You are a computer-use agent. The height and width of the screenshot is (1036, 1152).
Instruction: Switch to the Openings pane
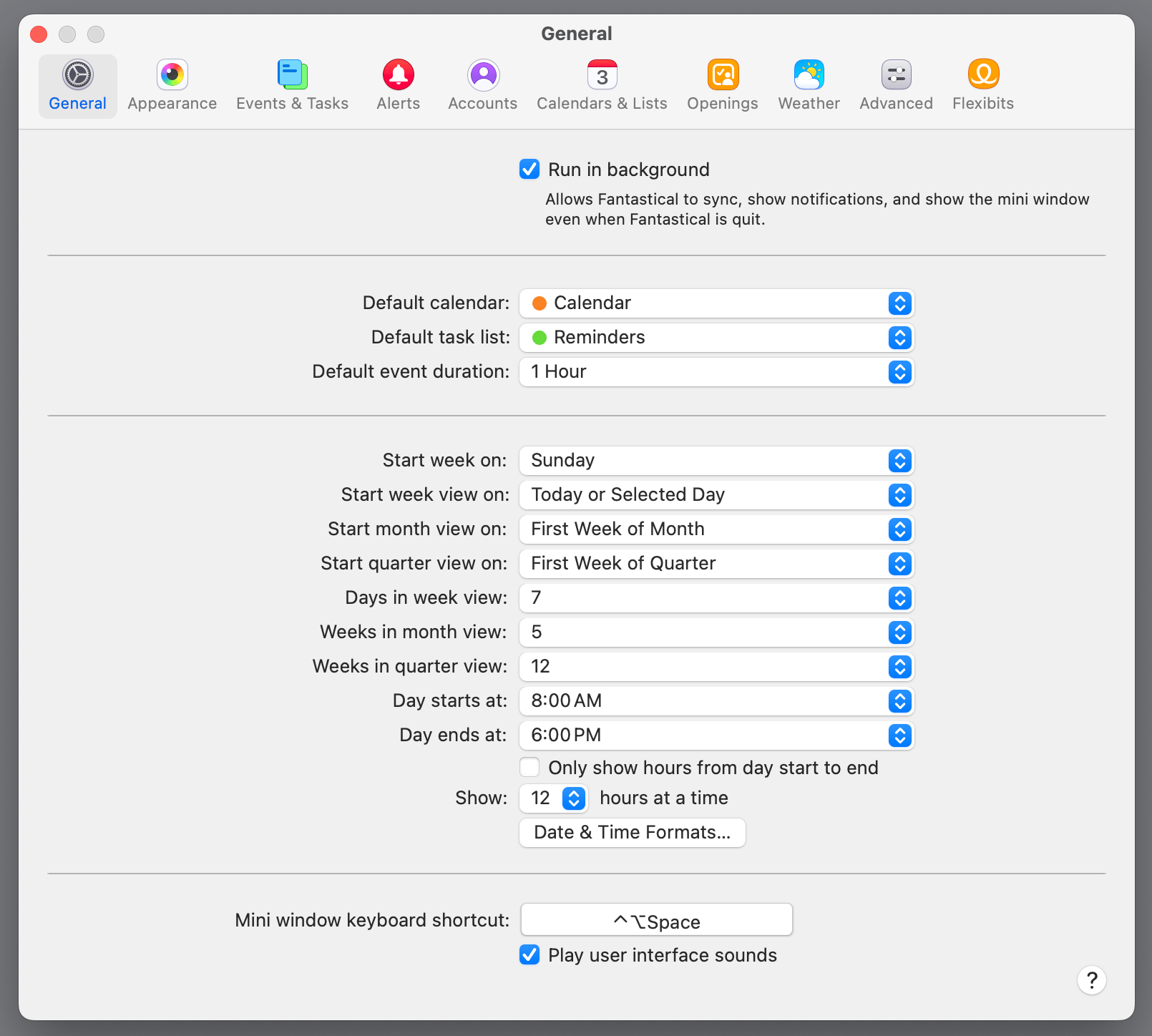click(723, 87)
